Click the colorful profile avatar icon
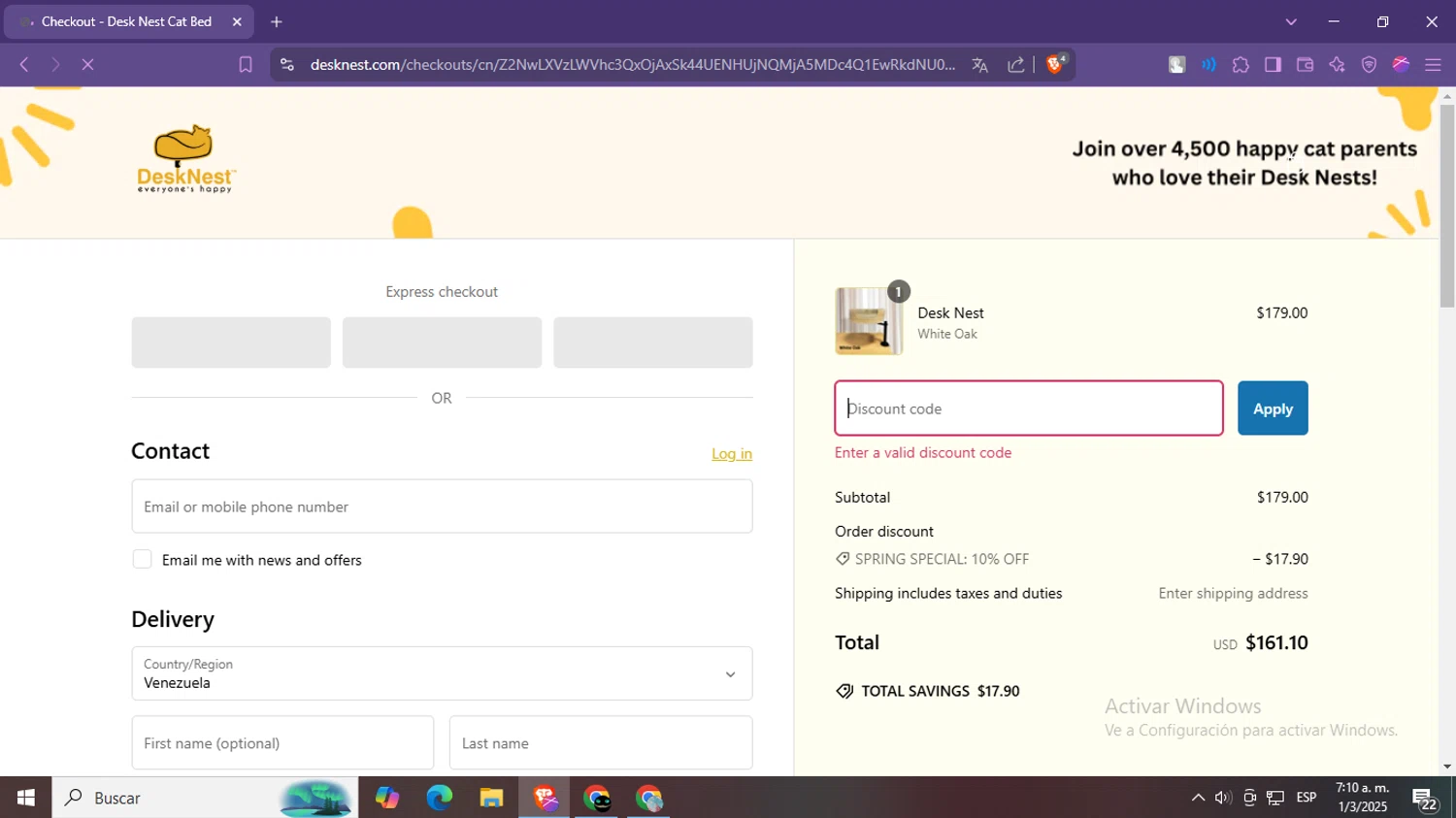This screenshot has height=818, width=1456. pyautogui.click(x=1401, y=65)
